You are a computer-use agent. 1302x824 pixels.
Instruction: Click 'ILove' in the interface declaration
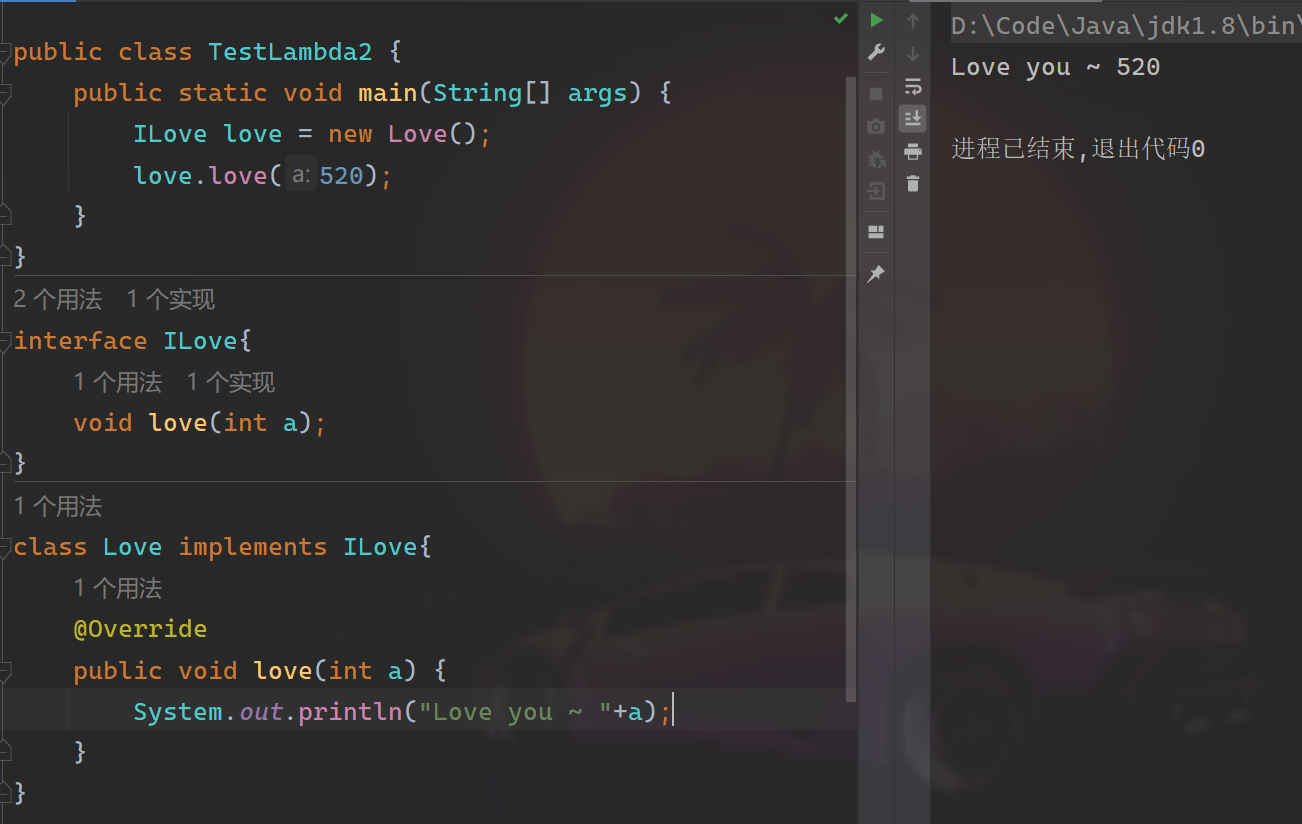pyautogui.click(x=201, y=341)
